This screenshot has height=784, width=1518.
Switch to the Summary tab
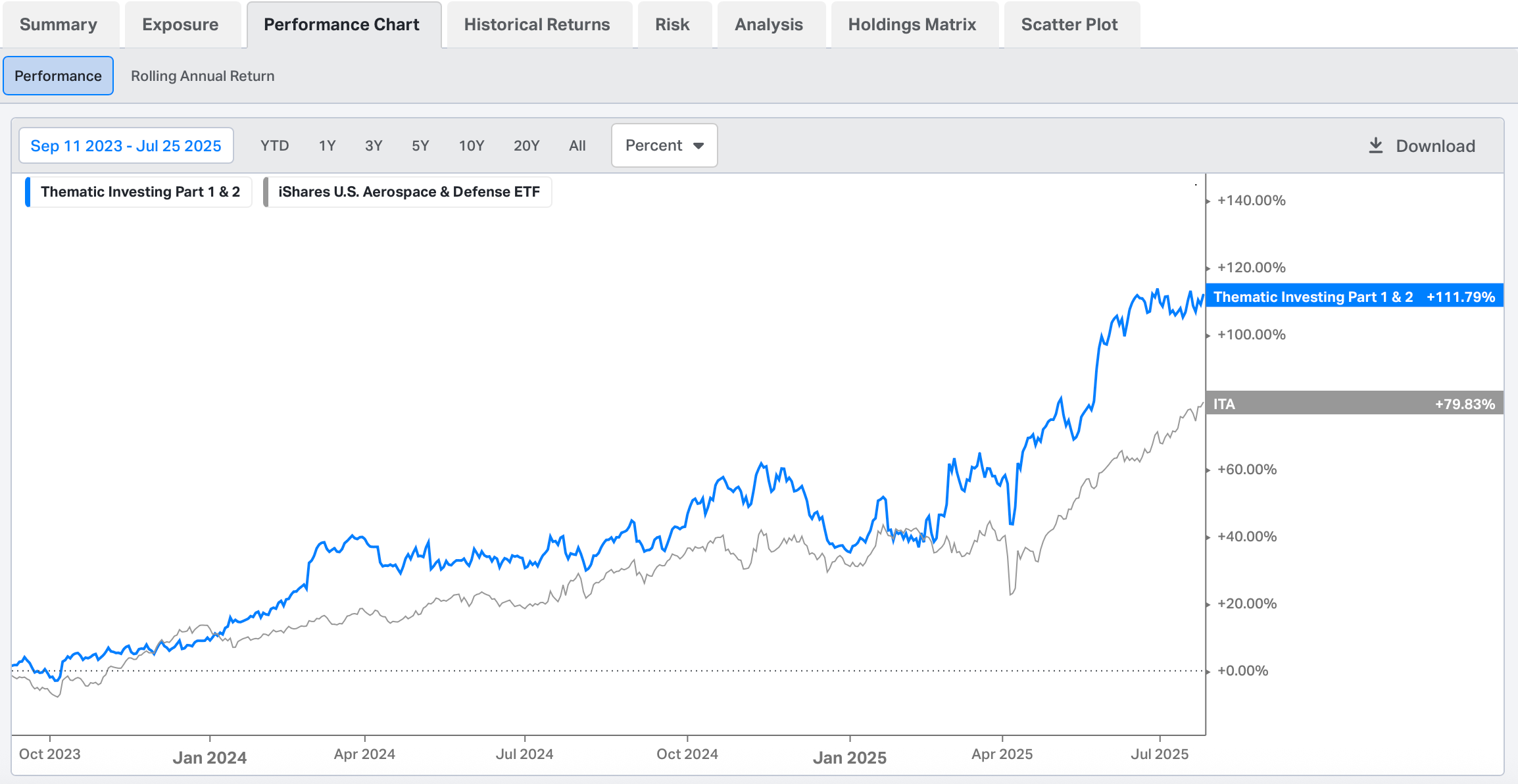[x=59, y=24]
